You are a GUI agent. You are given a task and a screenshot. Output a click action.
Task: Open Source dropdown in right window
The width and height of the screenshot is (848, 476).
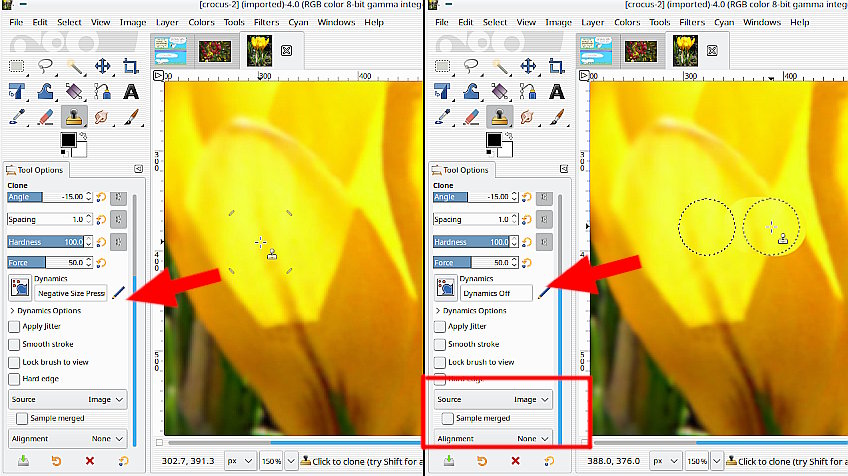pos(494,399)
